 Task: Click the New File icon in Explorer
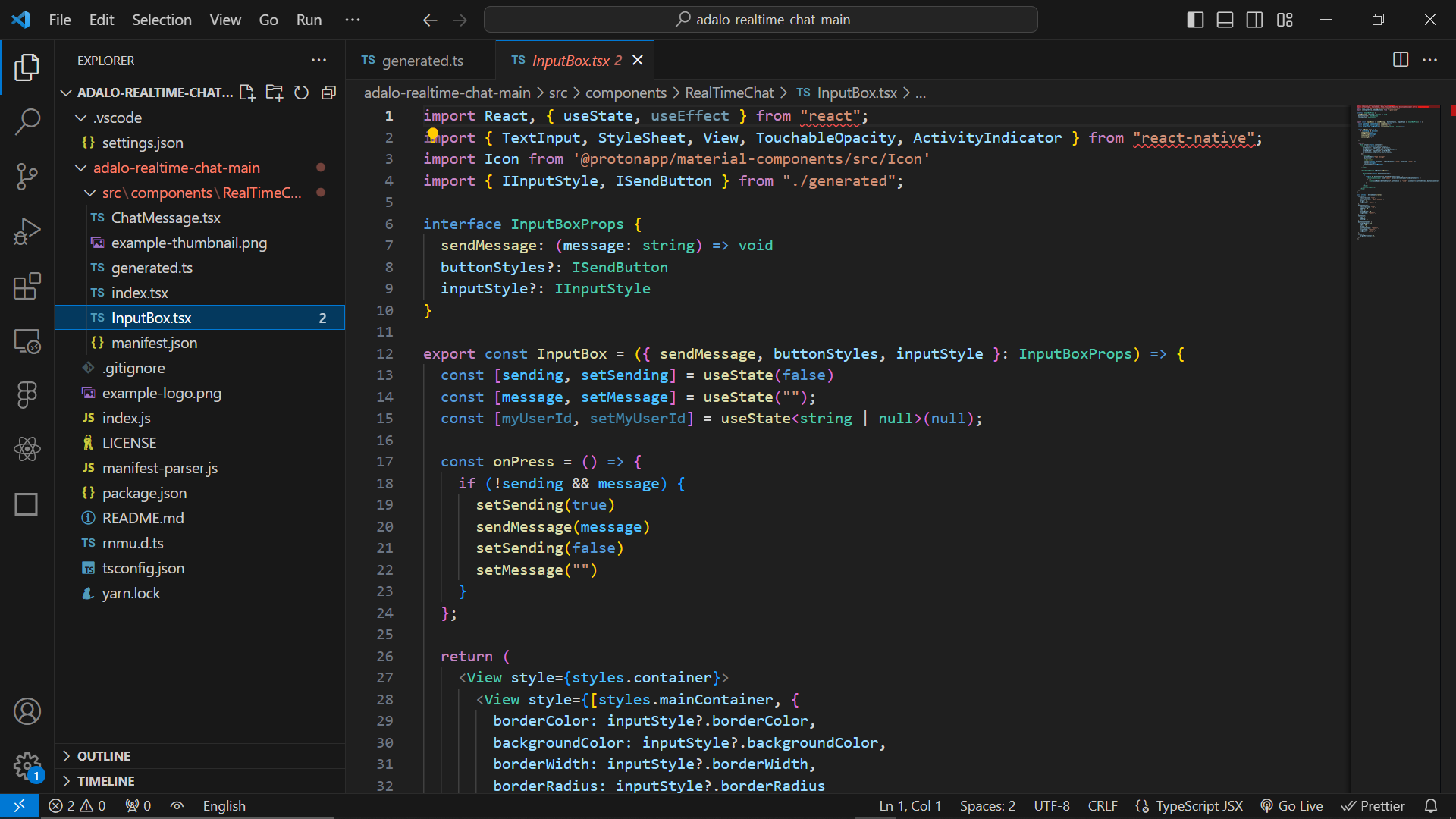tap(247, 93)
